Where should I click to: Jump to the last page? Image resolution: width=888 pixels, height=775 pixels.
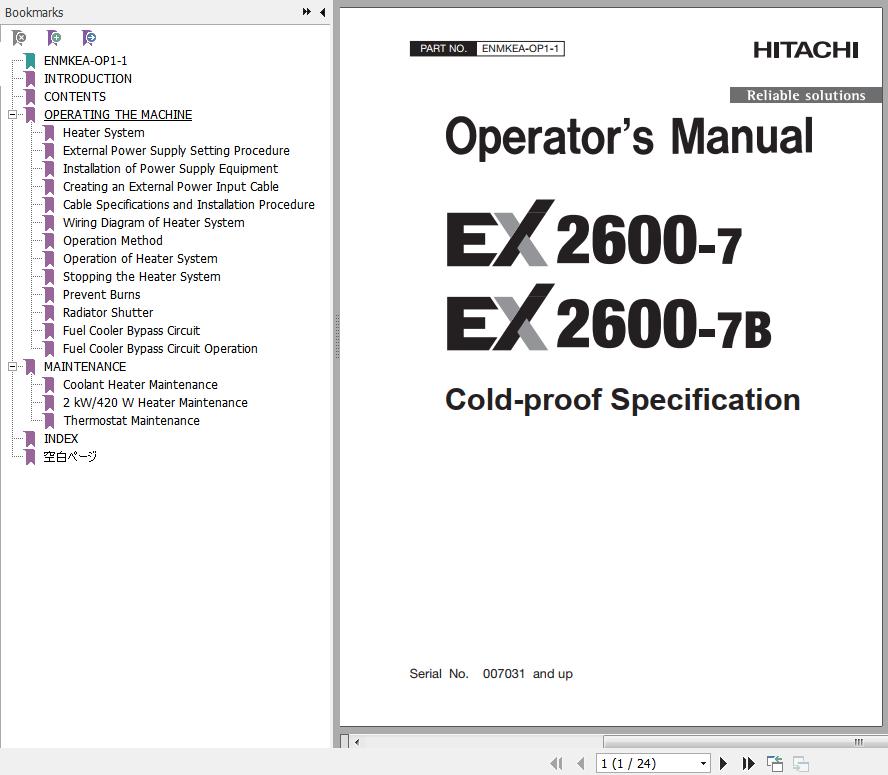(748, 763)
